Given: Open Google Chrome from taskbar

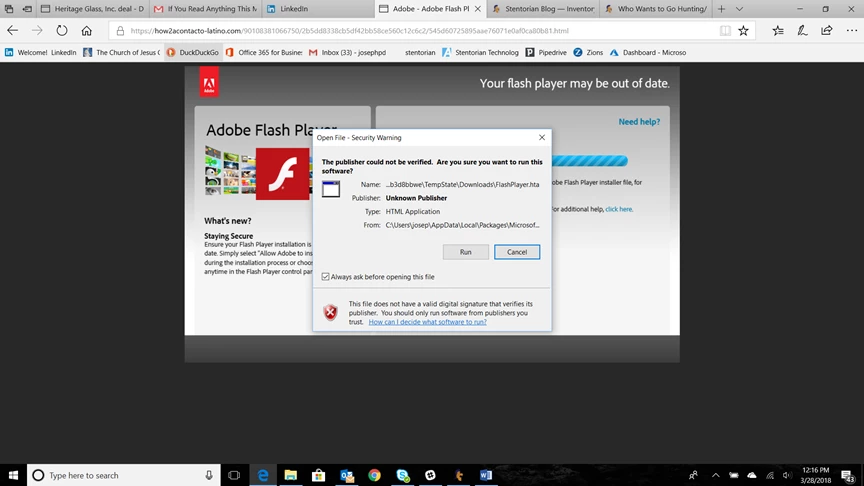Looking at the screenshot, I should coord(374,475).
